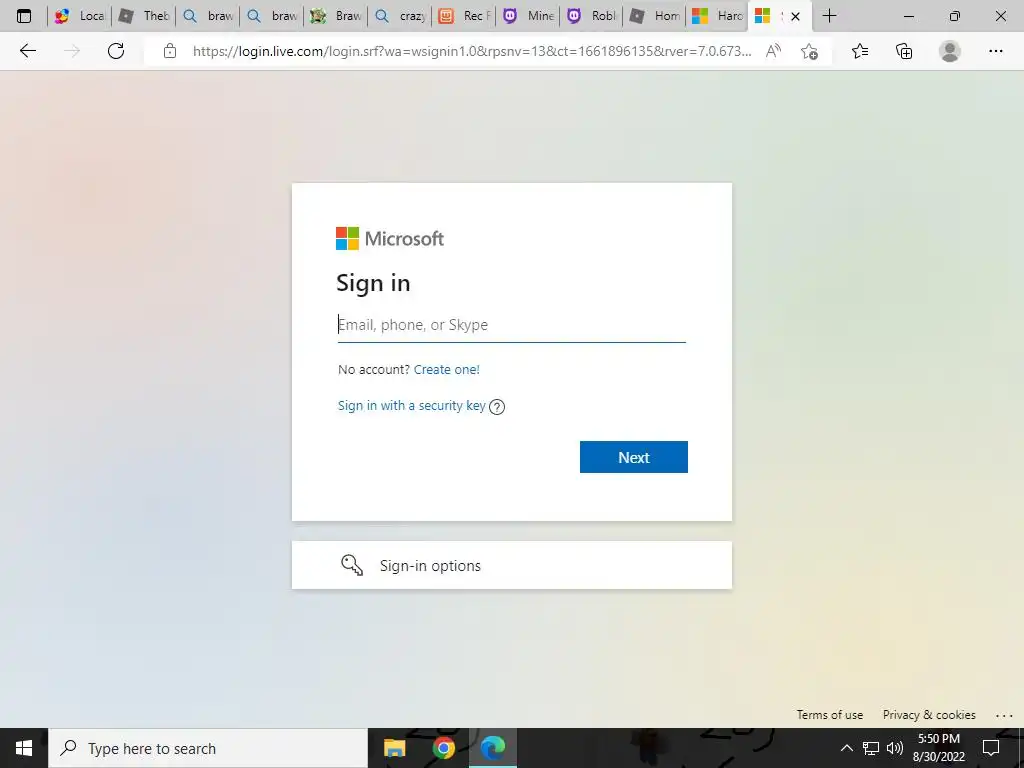Click the taskbar 'Type here to search' box

(208, 748)
